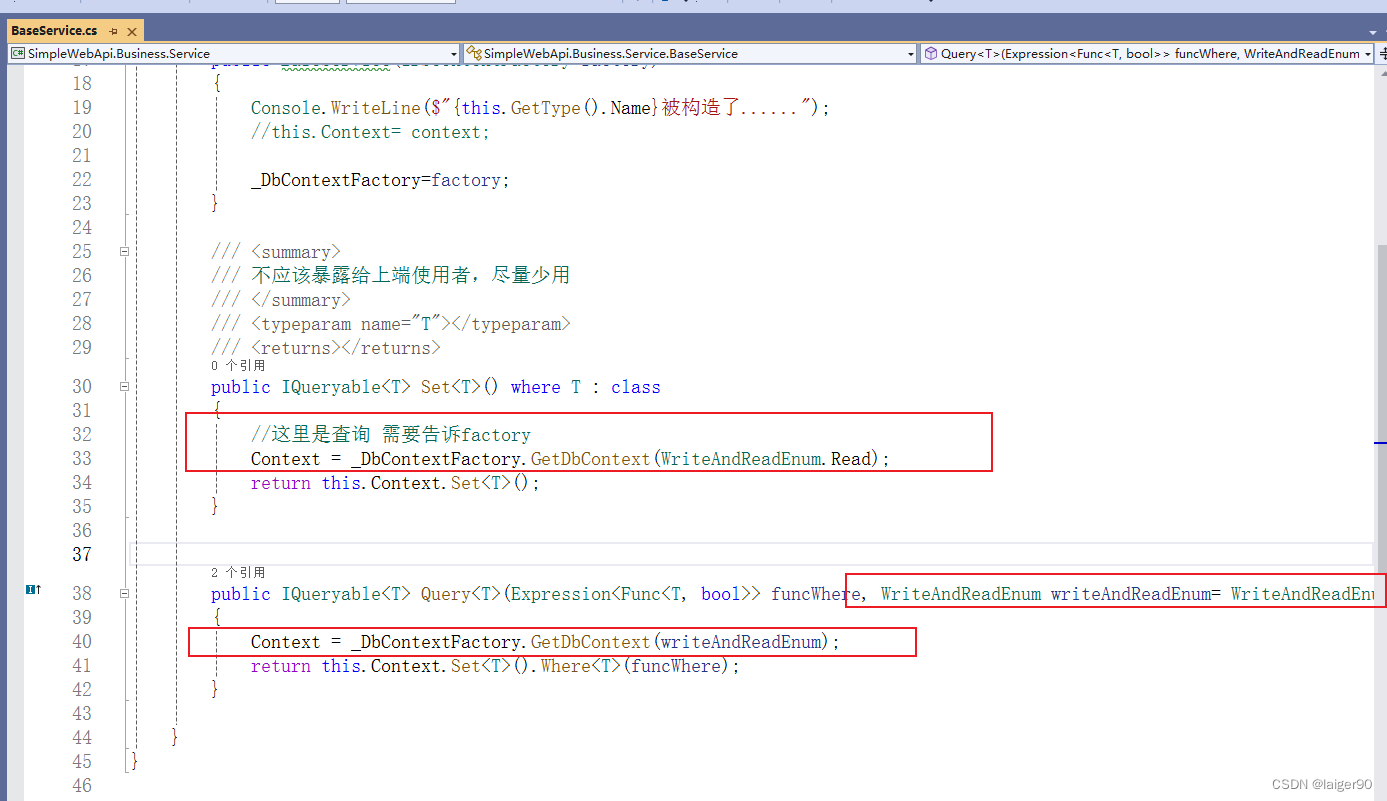The image size is (1387, 801).
Task: Select the BaseService.cs editor tab
Action: pyautogui.click(x=55, y=31)
